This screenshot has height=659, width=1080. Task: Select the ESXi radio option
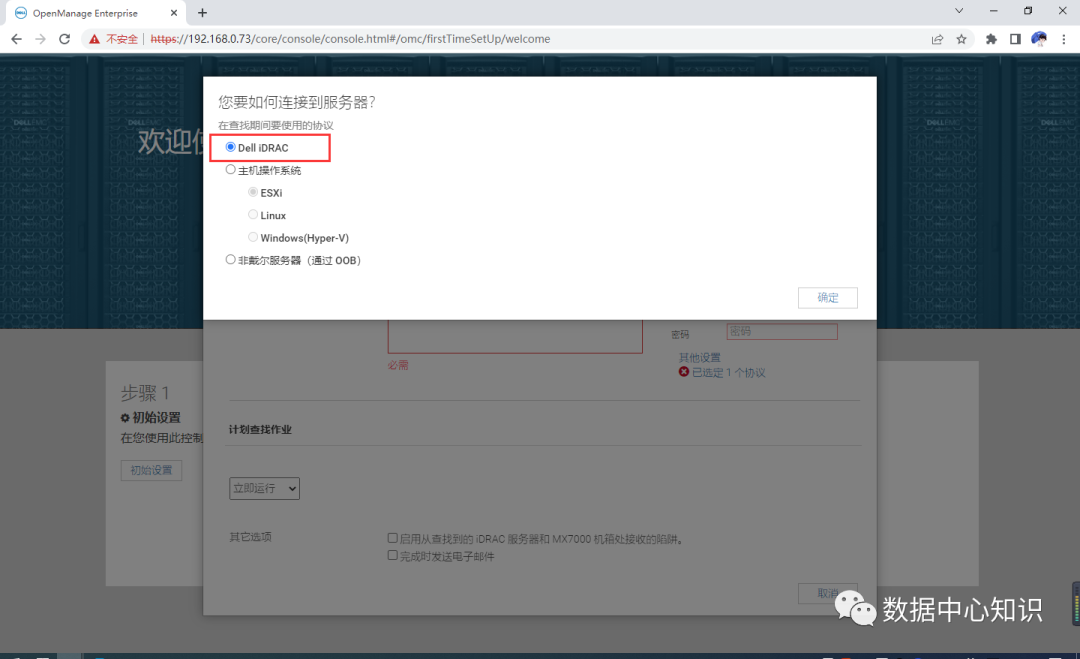(253, 192)
